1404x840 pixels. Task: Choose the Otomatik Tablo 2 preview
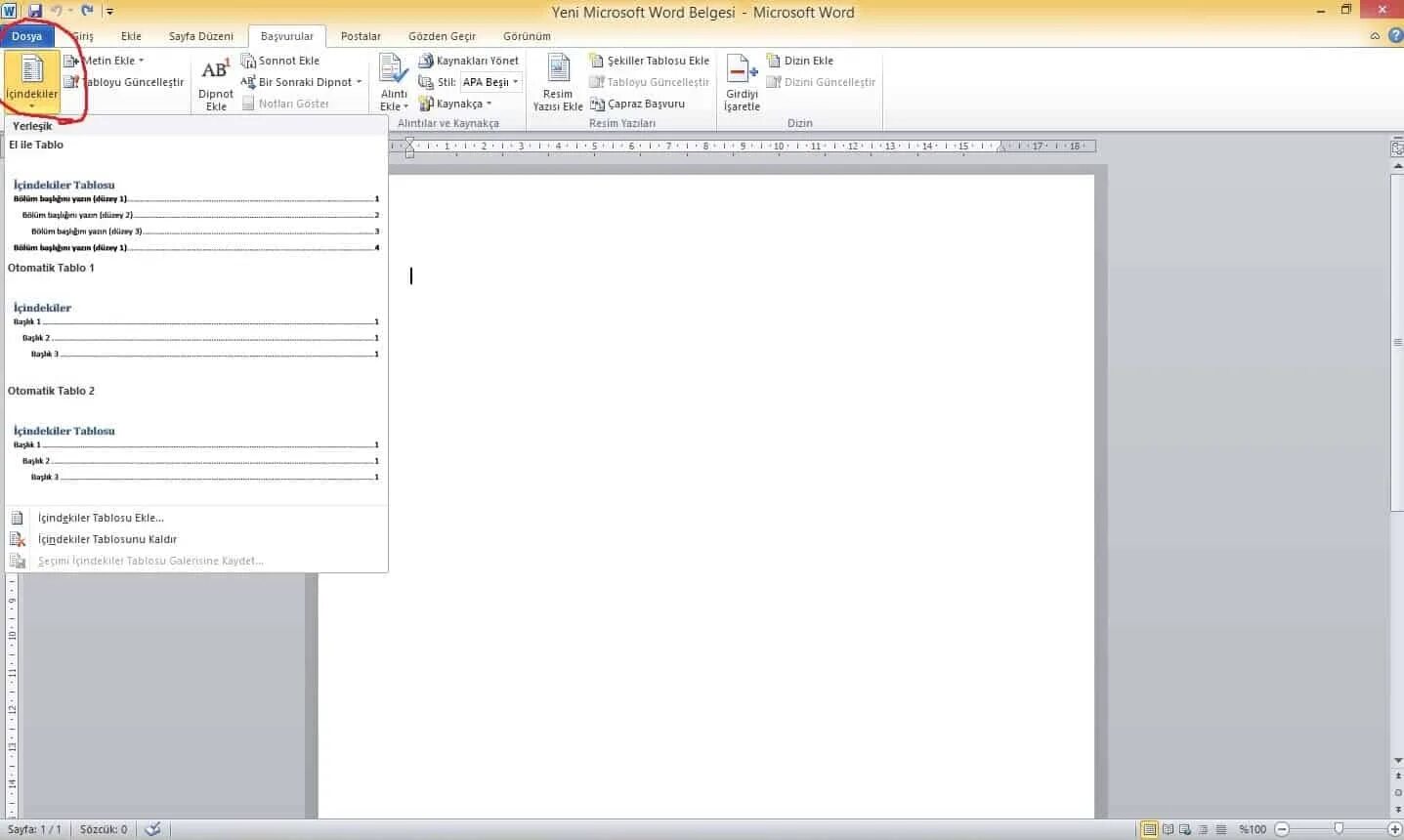[x=195, y=443]
